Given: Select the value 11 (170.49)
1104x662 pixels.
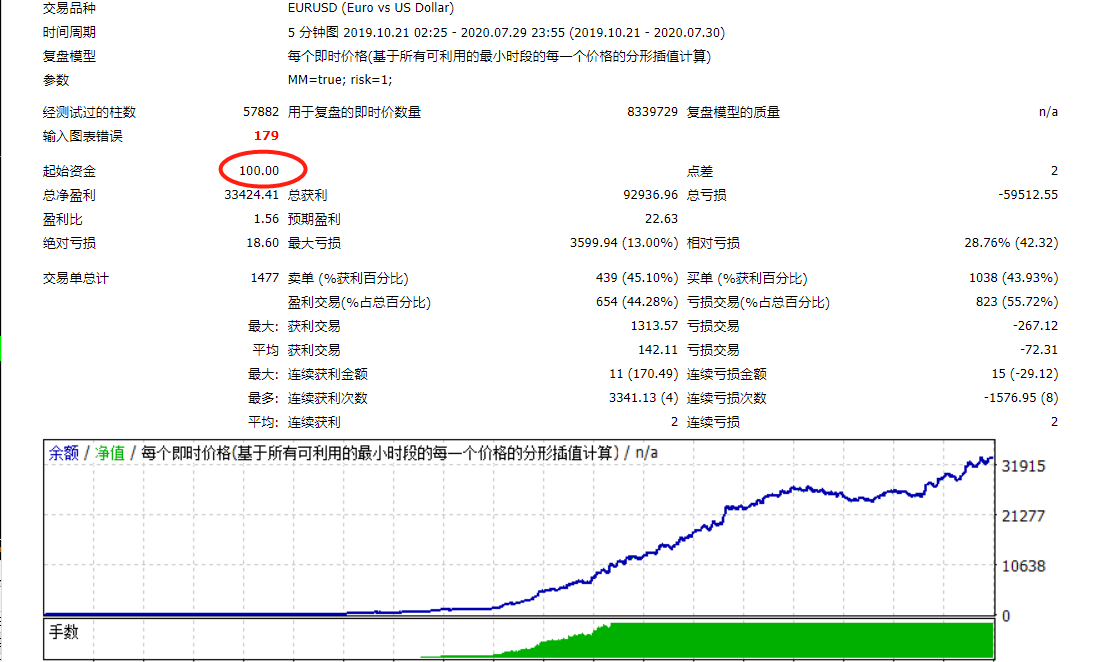Looking at the screenshot, I should (x=644, y=374).
